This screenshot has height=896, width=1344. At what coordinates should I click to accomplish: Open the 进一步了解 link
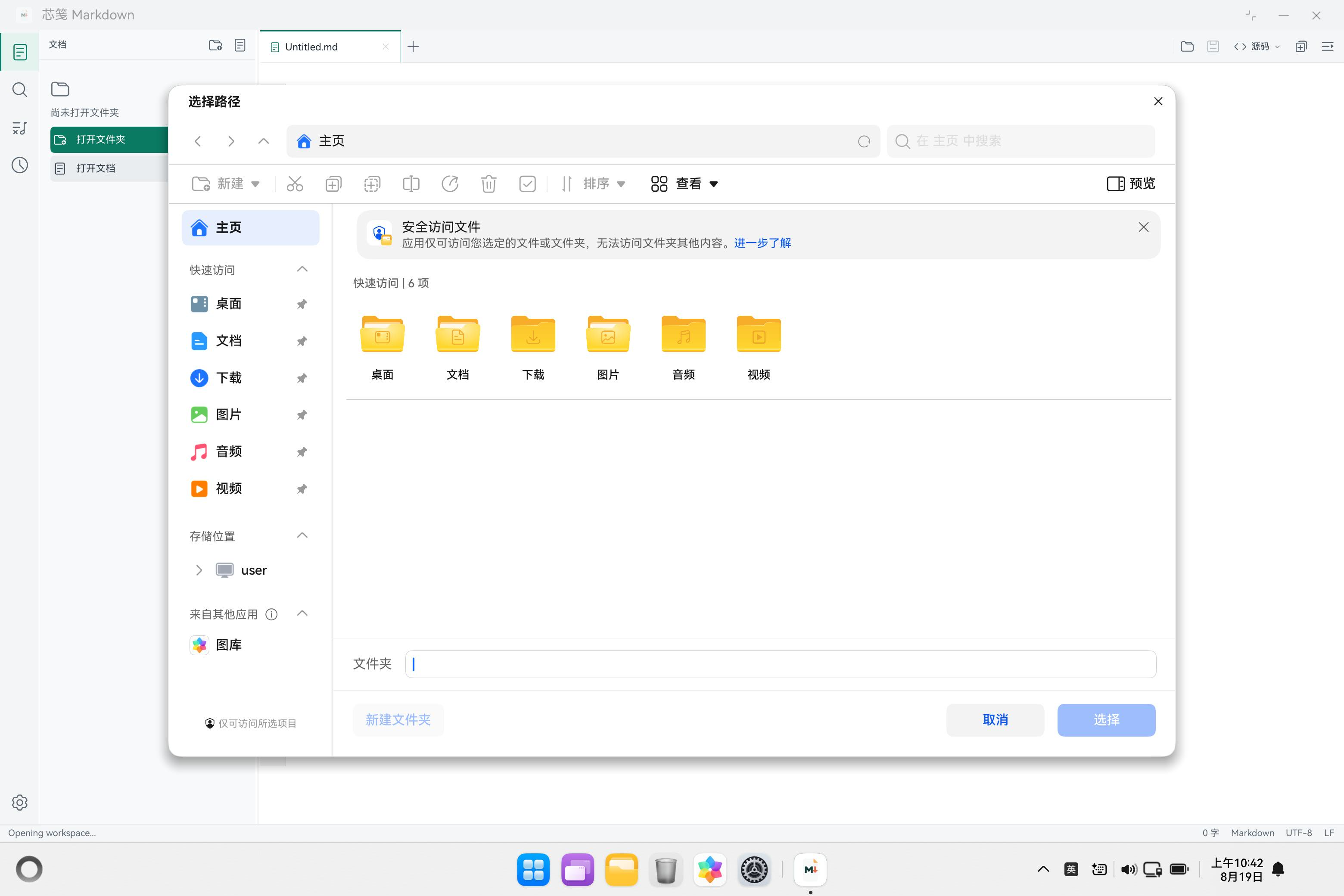(x=762, y=243)
